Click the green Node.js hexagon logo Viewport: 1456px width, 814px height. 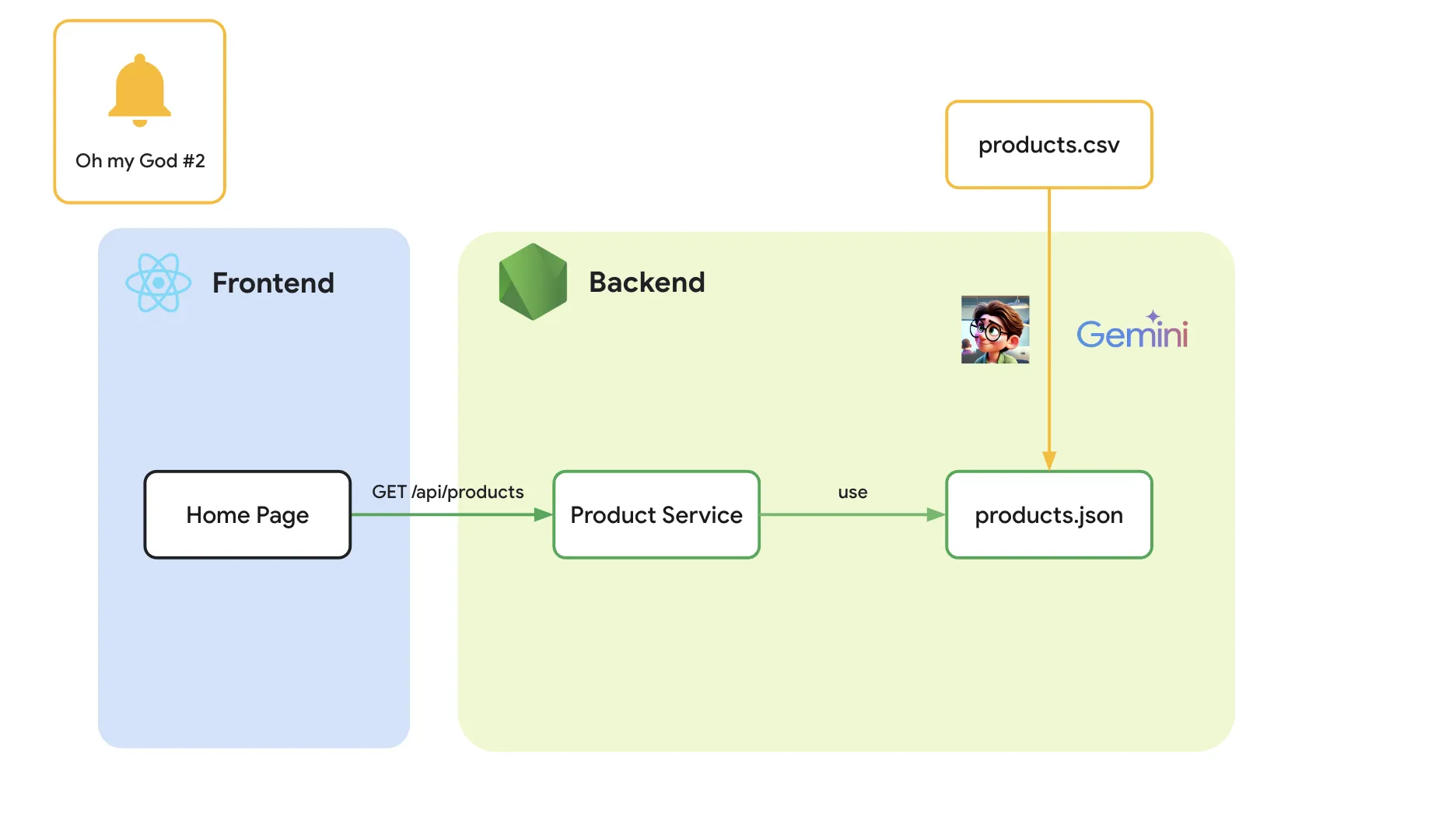pyautogui.click(x=533, y=282)
